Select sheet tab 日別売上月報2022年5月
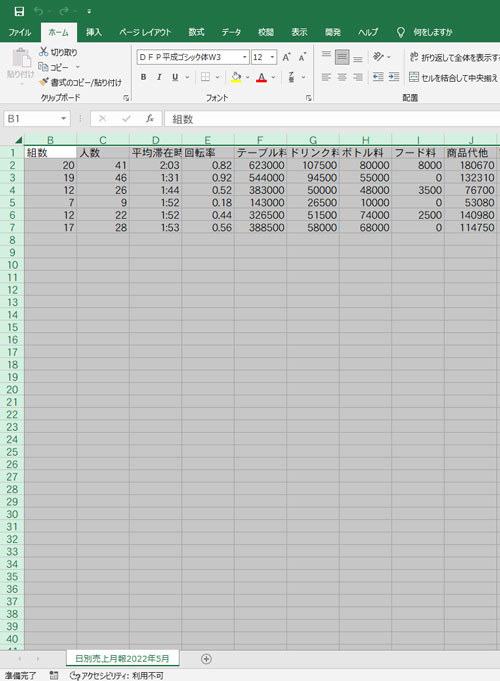The height and width of the screenshot is (681, 500). pos(122,658)
